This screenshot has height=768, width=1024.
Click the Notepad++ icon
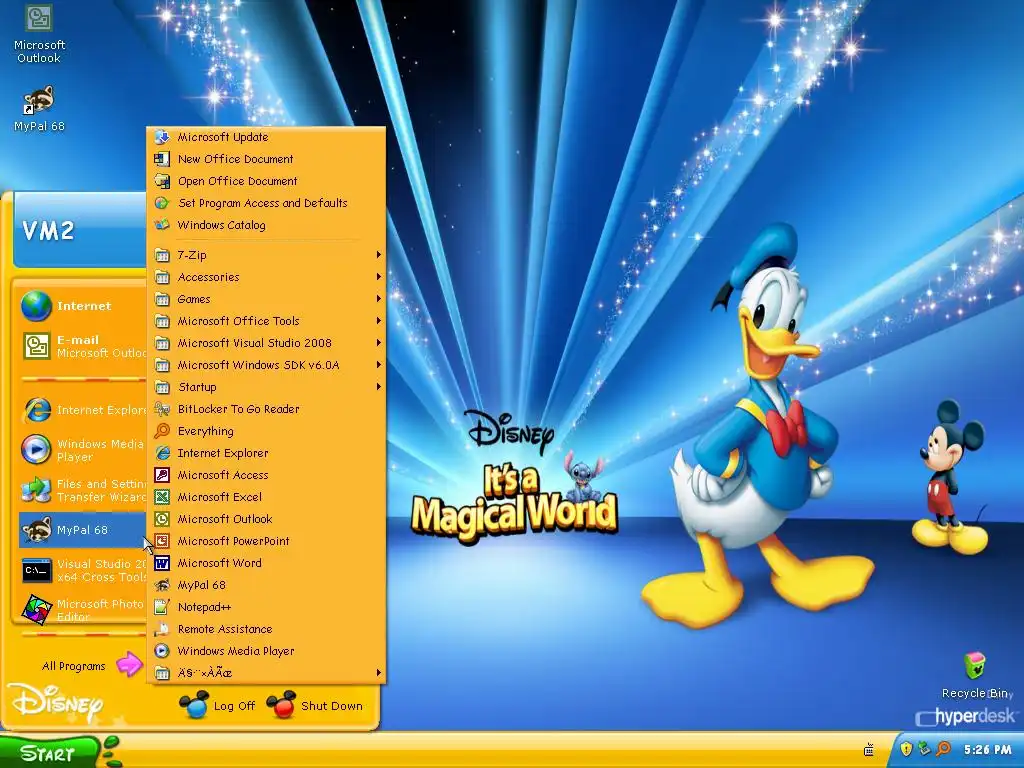click(x=162, y=607)
